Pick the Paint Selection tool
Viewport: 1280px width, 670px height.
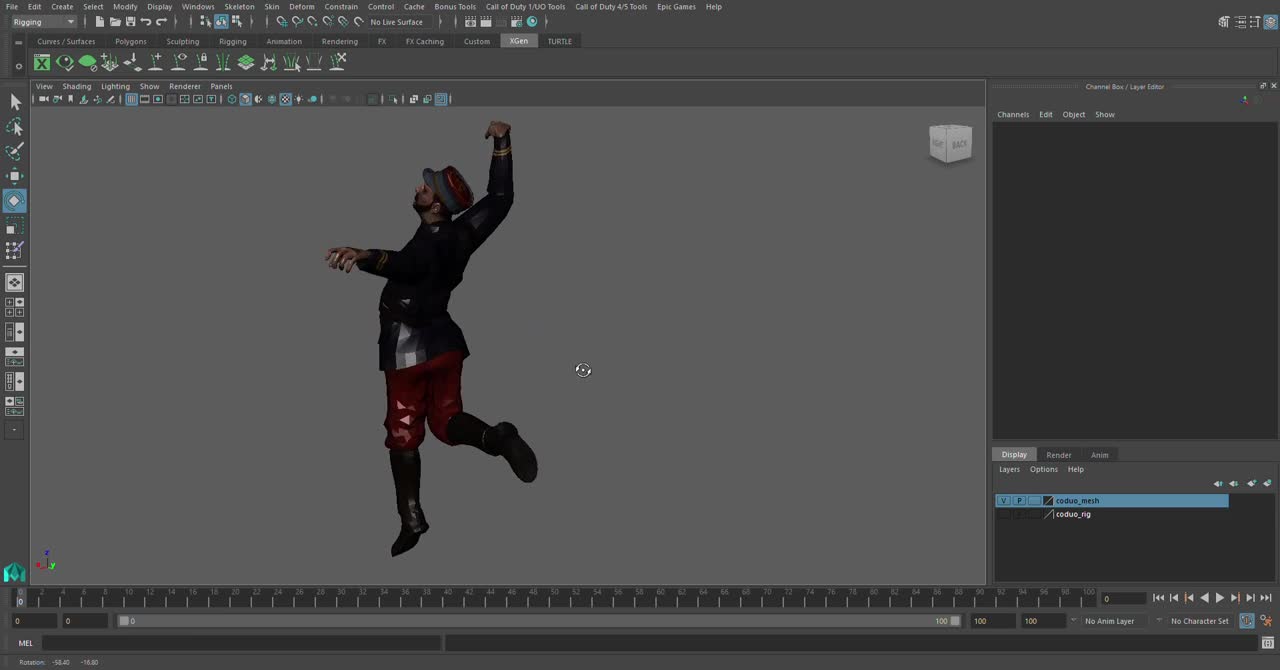click(14, 151)
